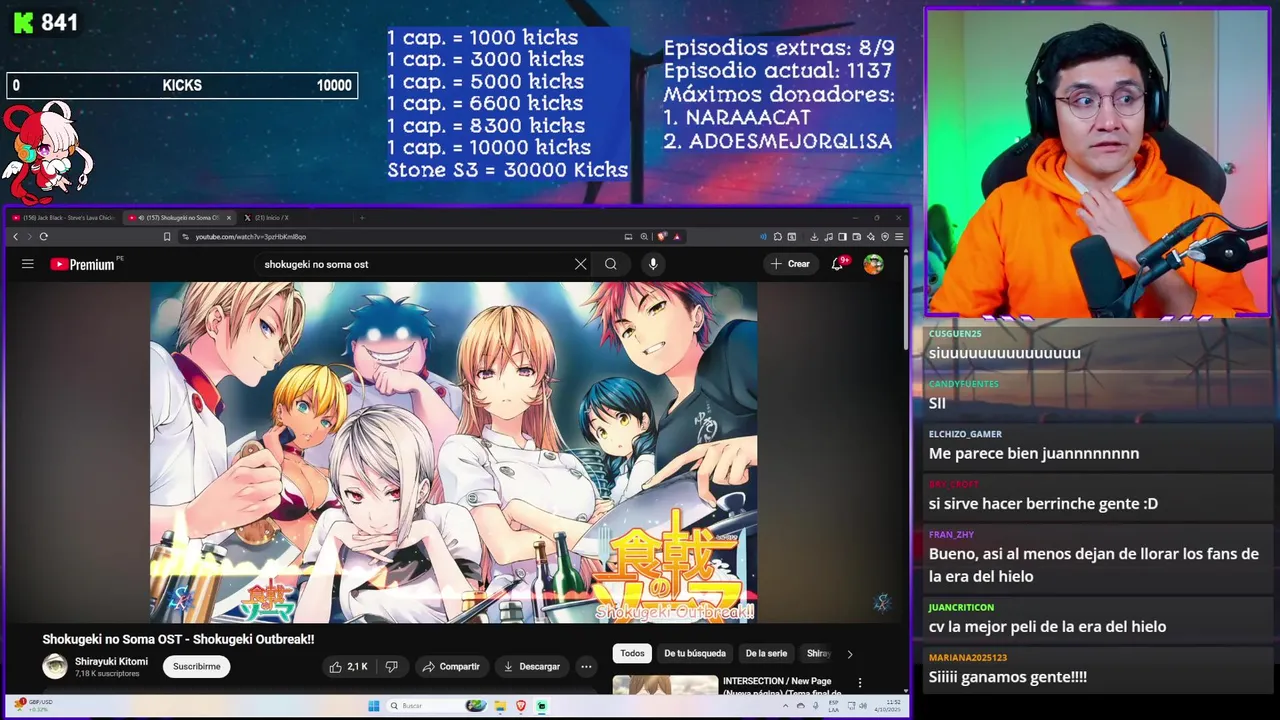Open Brave shields lion icon in address bar
Viewport: 1280px width, 720px height.
tap(662, 237)
